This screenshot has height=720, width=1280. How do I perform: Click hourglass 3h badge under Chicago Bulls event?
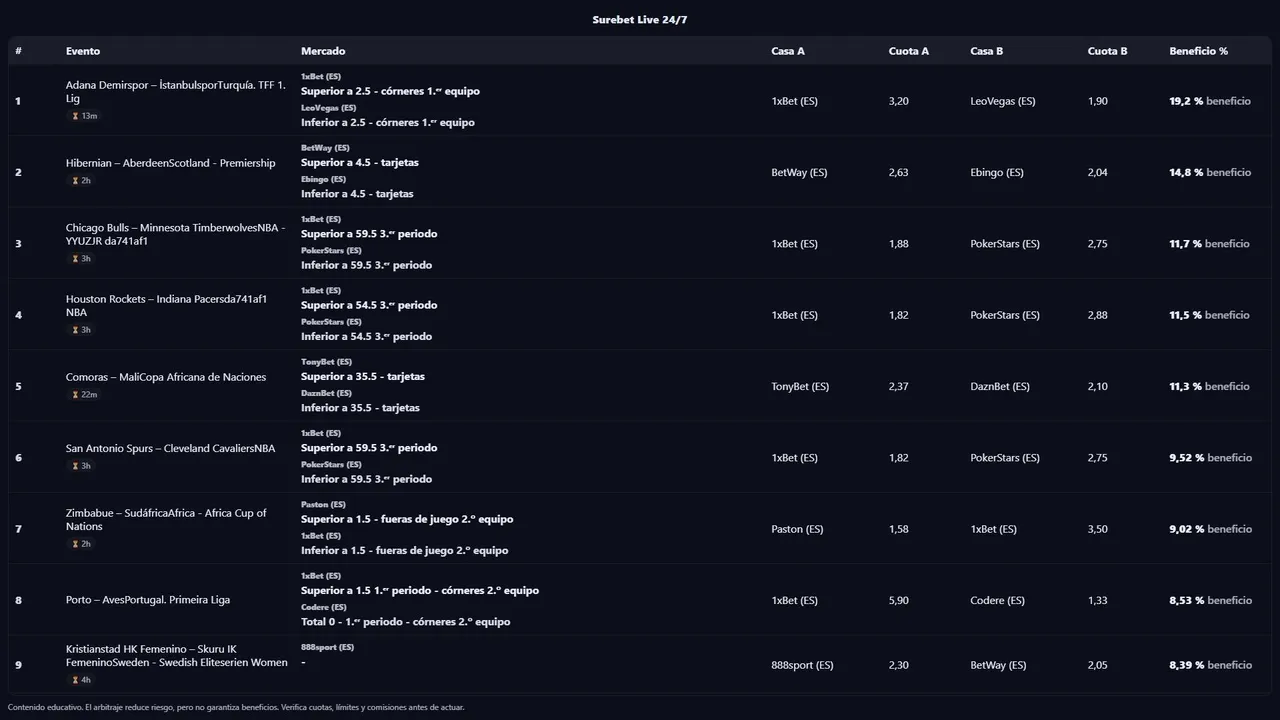[81, 259]
